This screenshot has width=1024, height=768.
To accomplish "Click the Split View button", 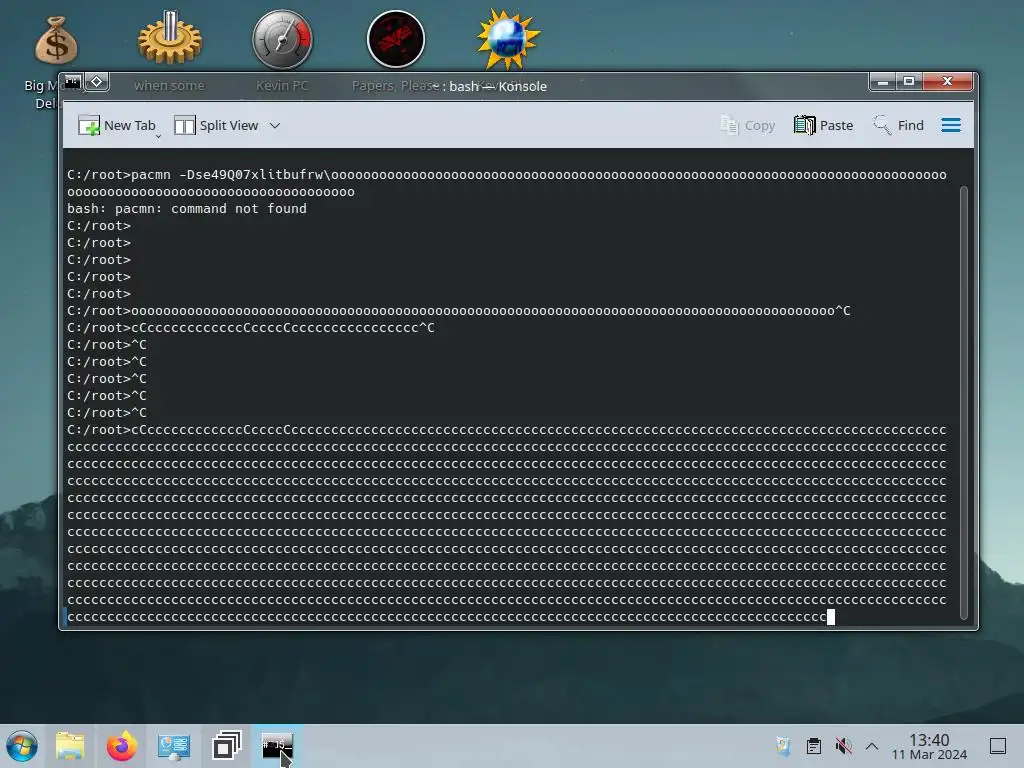I will (216, 125).
